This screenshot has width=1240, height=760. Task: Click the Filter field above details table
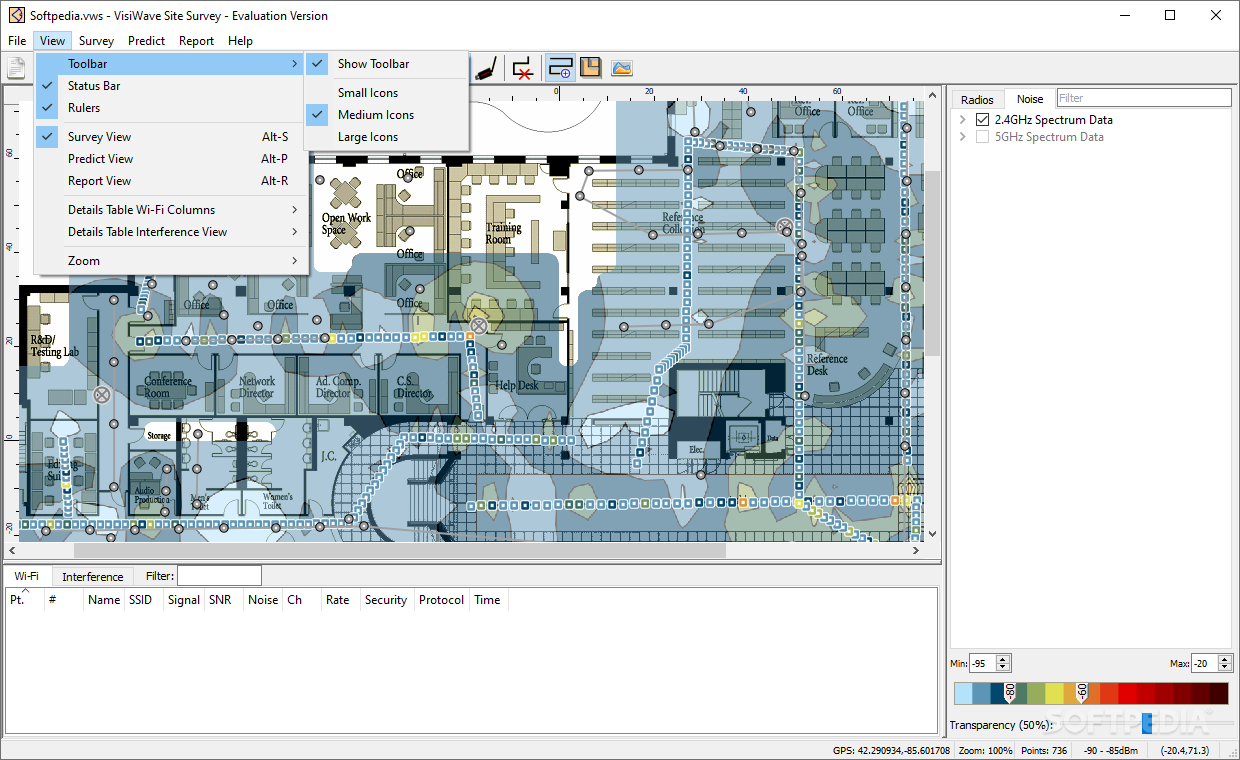point(219,575)
